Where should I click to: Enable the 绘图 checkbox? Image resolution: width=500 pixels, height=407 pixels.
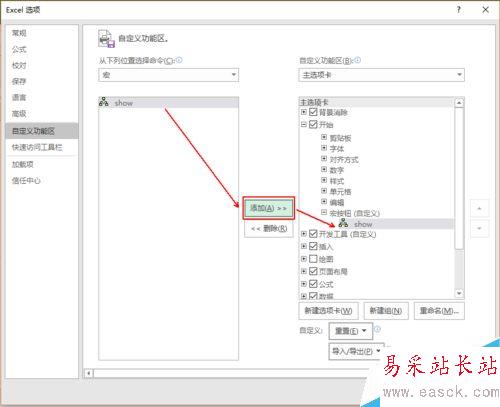[313, 259]
